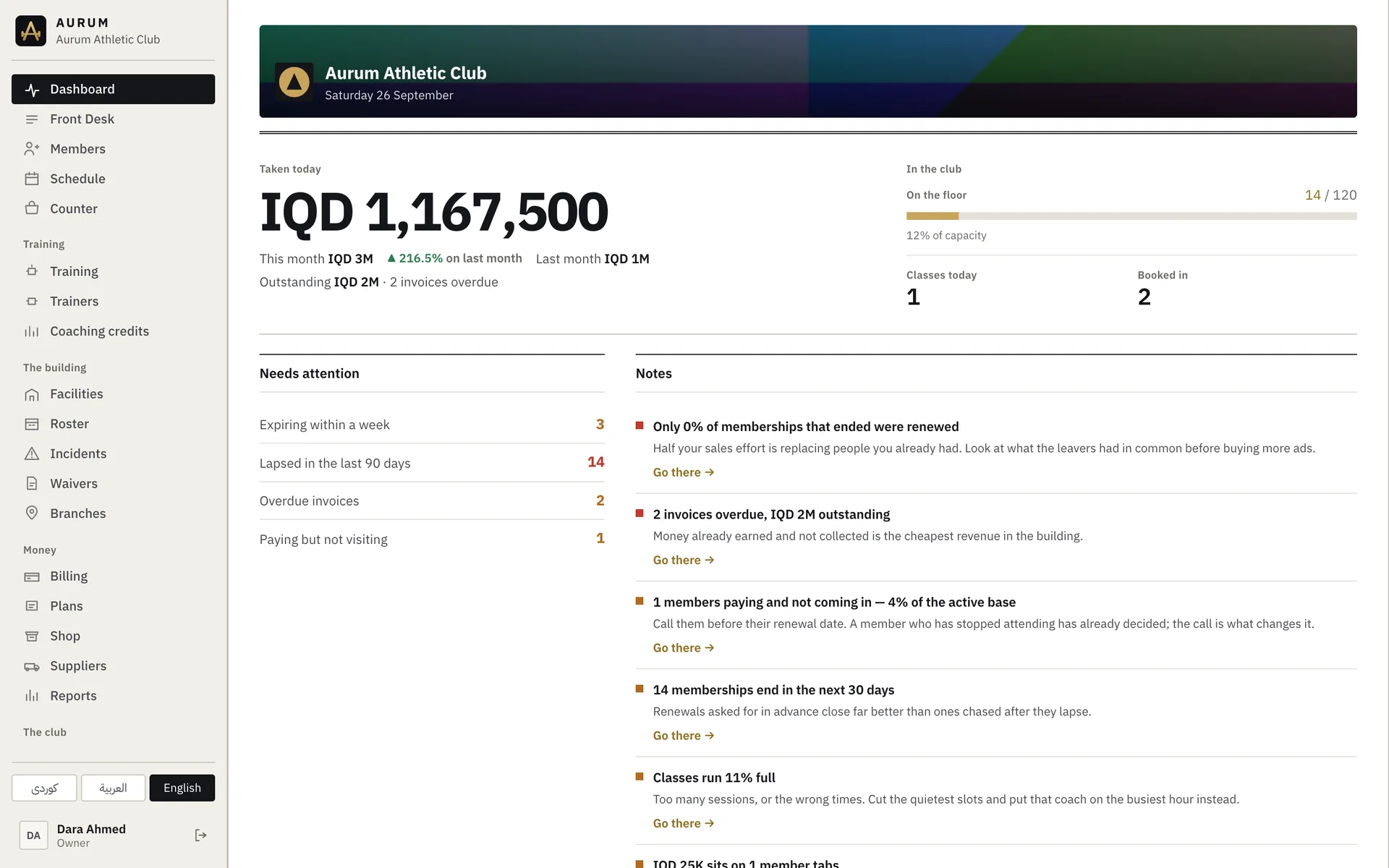1389x868 pixels.
Task: Click the on-the-floor capacity progress bar
Action: (1131, 216)
